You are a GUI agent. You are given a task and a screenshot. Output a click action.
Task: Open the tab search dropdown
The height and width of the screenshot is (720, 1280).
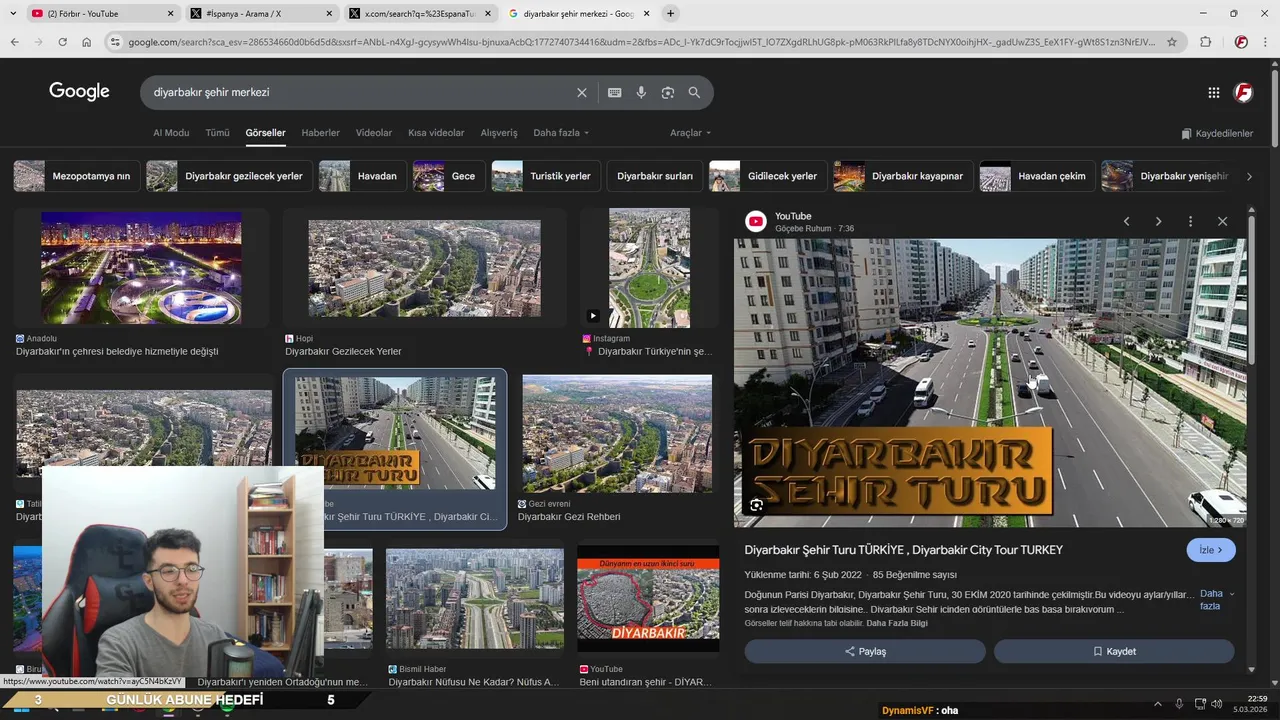point(12,13)
